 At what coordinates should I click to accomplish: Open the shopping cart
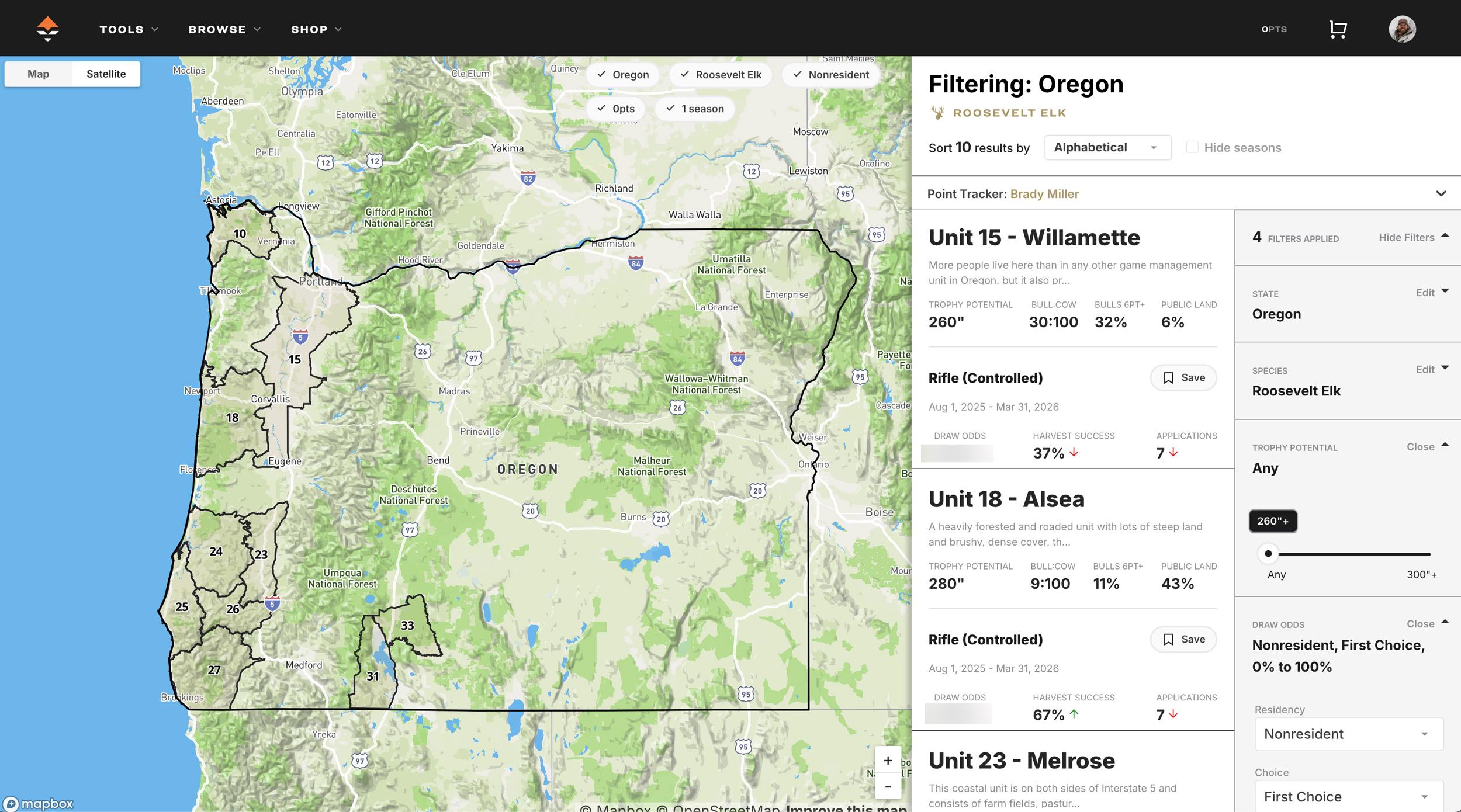pos(1338,28)
